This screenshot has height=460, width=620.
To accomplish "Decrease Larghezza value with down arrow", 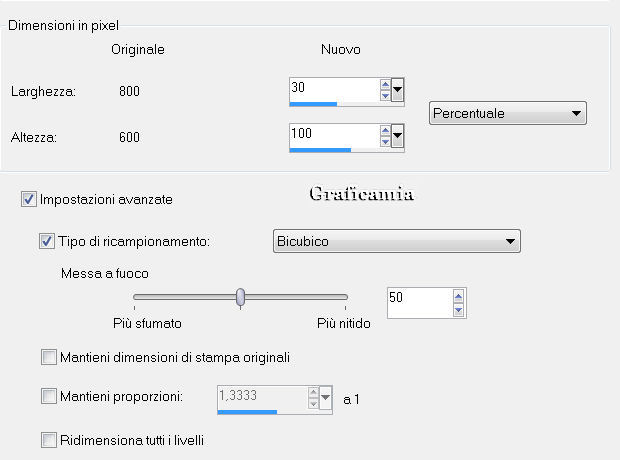I will (x=385, y=96).
